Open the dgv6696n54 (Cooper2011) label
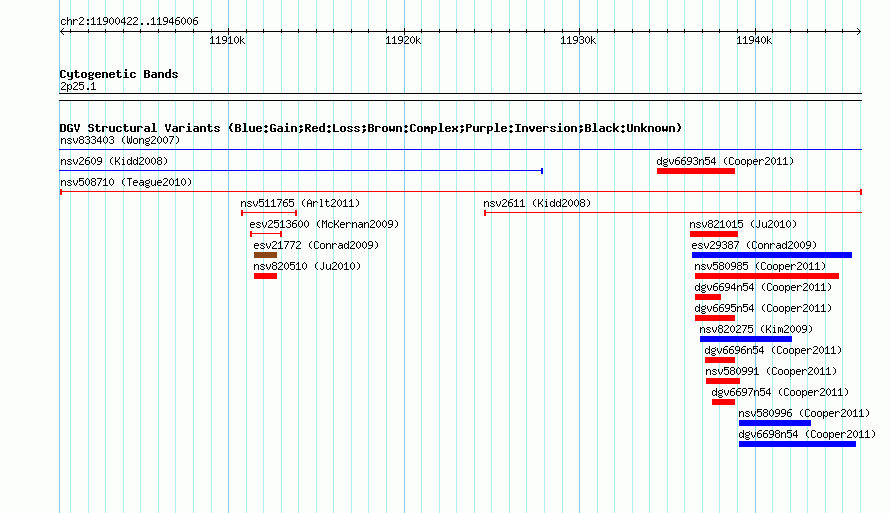The width and height of the screenshot is (890, 513). point(773,350)
